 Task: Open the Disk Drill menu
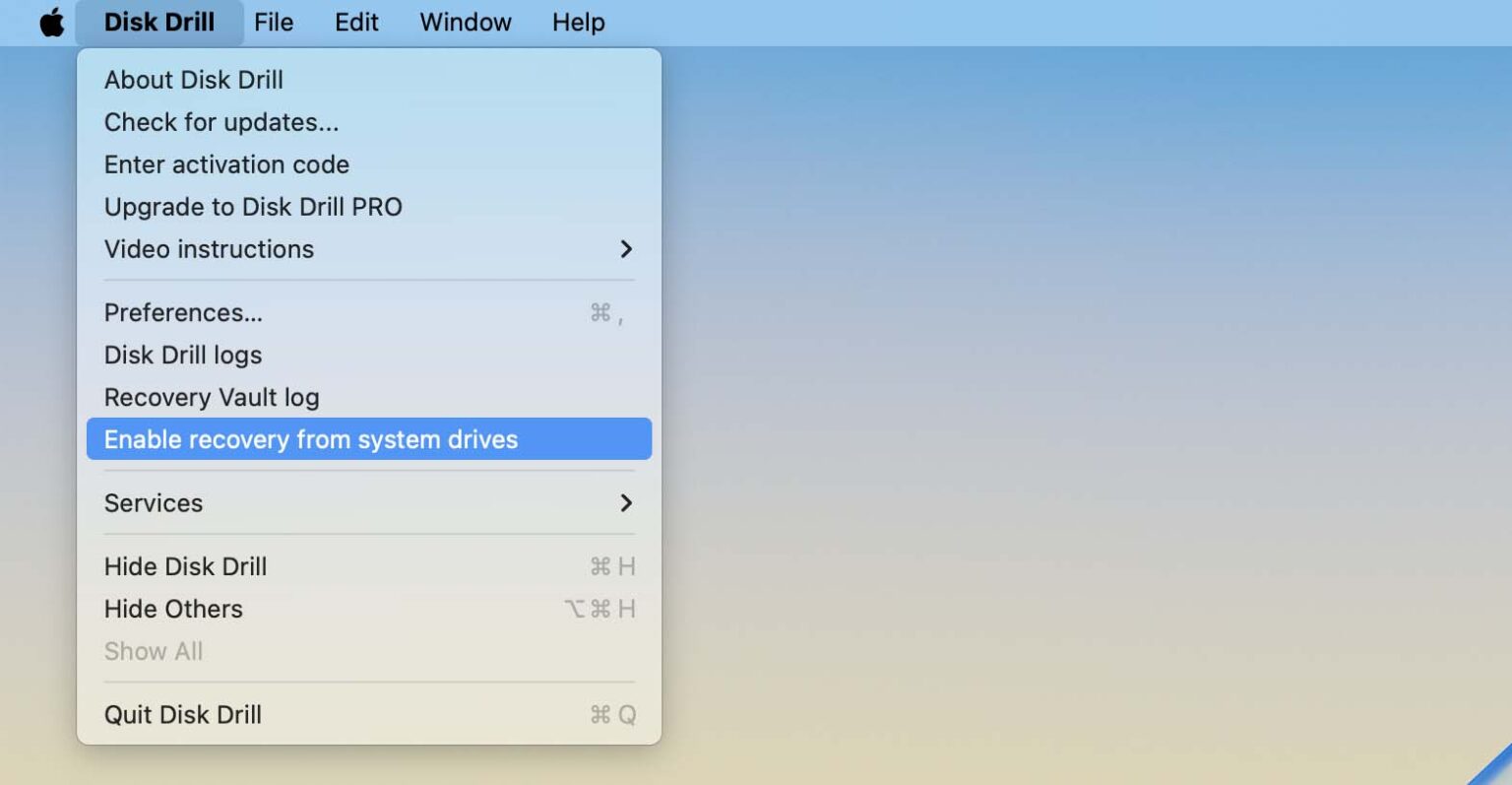pyautogui.click(x=159, y=22)
